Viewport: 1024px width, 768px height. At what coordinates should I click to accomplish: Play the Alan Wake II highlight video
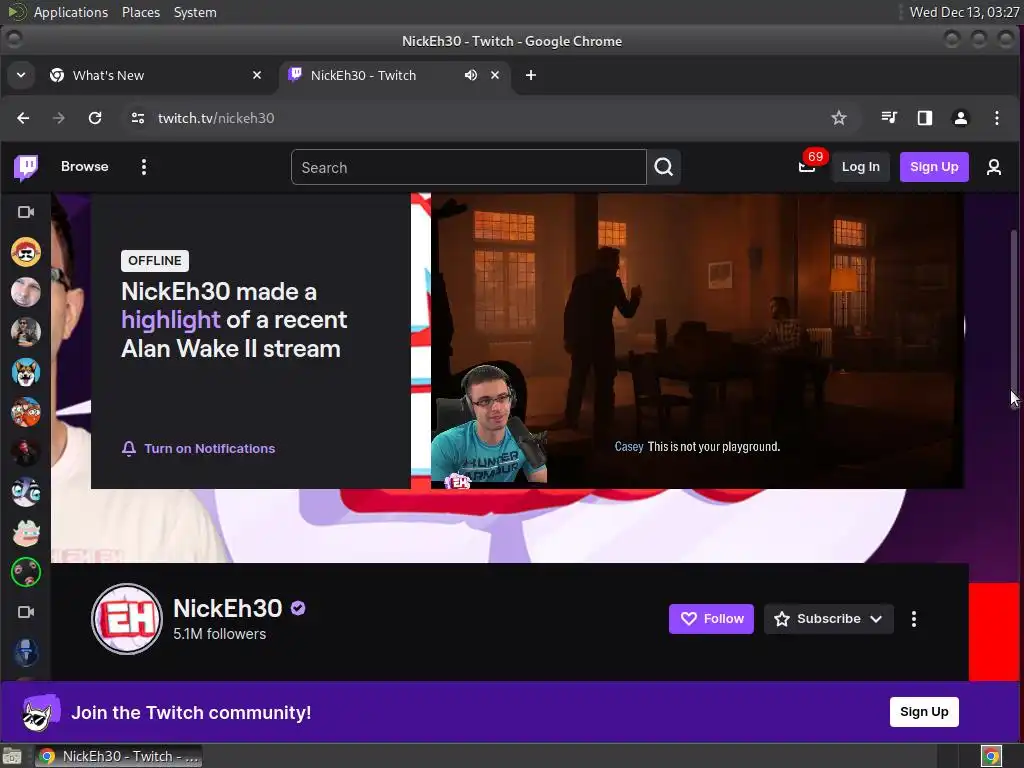(697, 340)
